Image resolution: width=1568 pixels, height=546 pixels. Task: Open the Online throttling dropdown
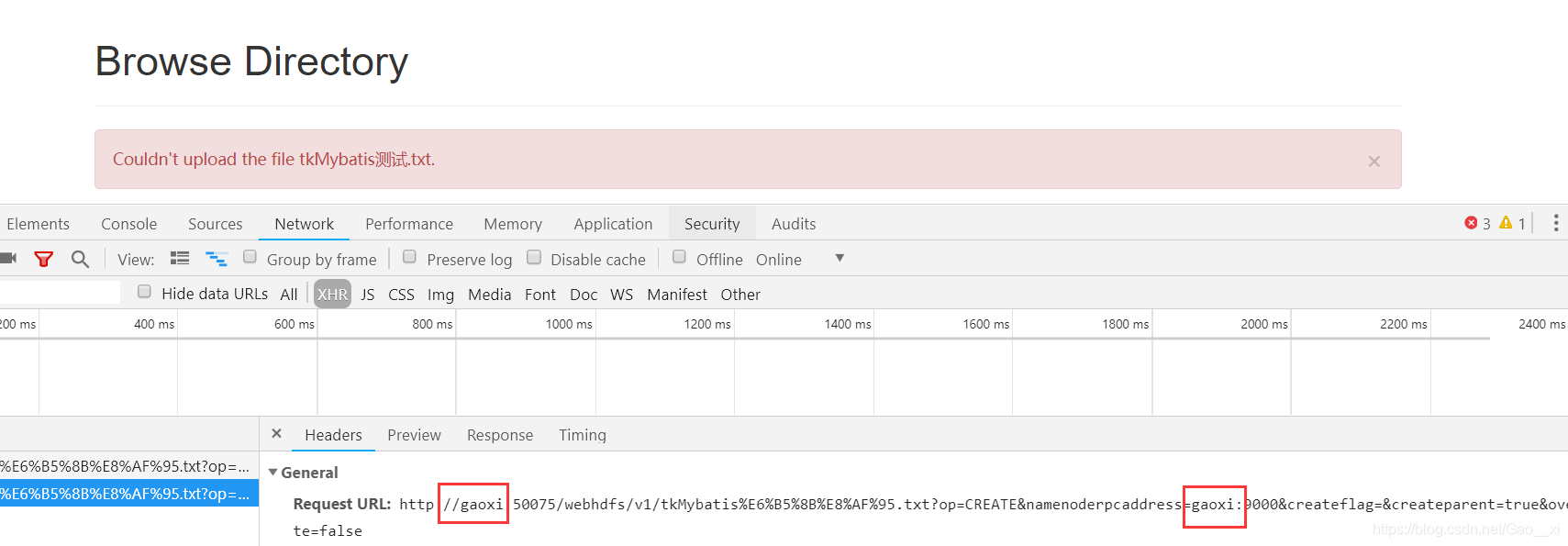[799, 260]
